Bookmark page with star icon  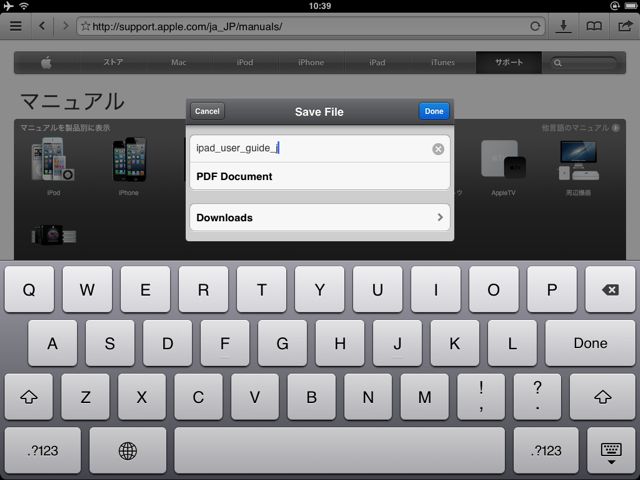click(x=85, y=26)
